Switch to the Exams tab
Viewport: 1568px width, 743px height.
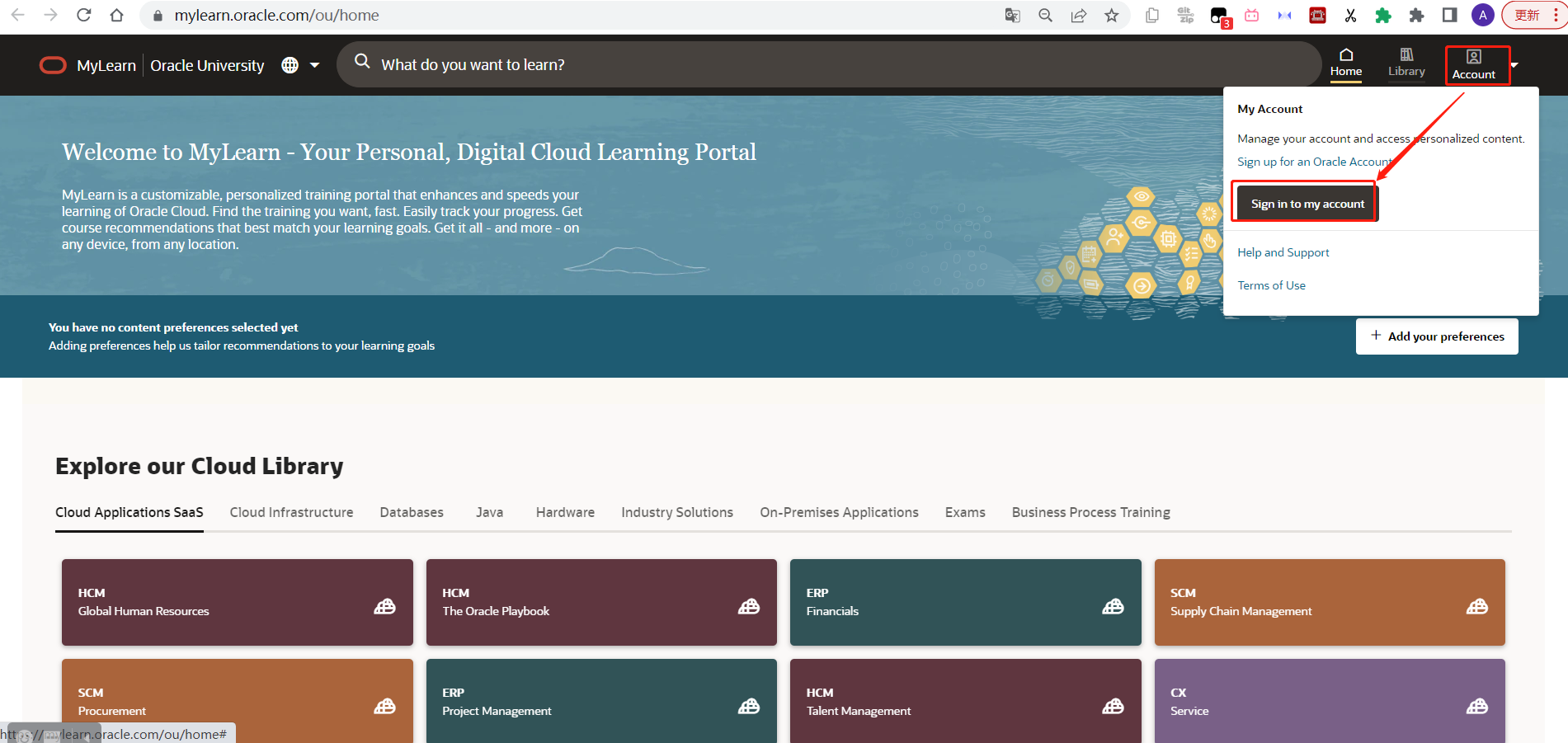(965, 512)
